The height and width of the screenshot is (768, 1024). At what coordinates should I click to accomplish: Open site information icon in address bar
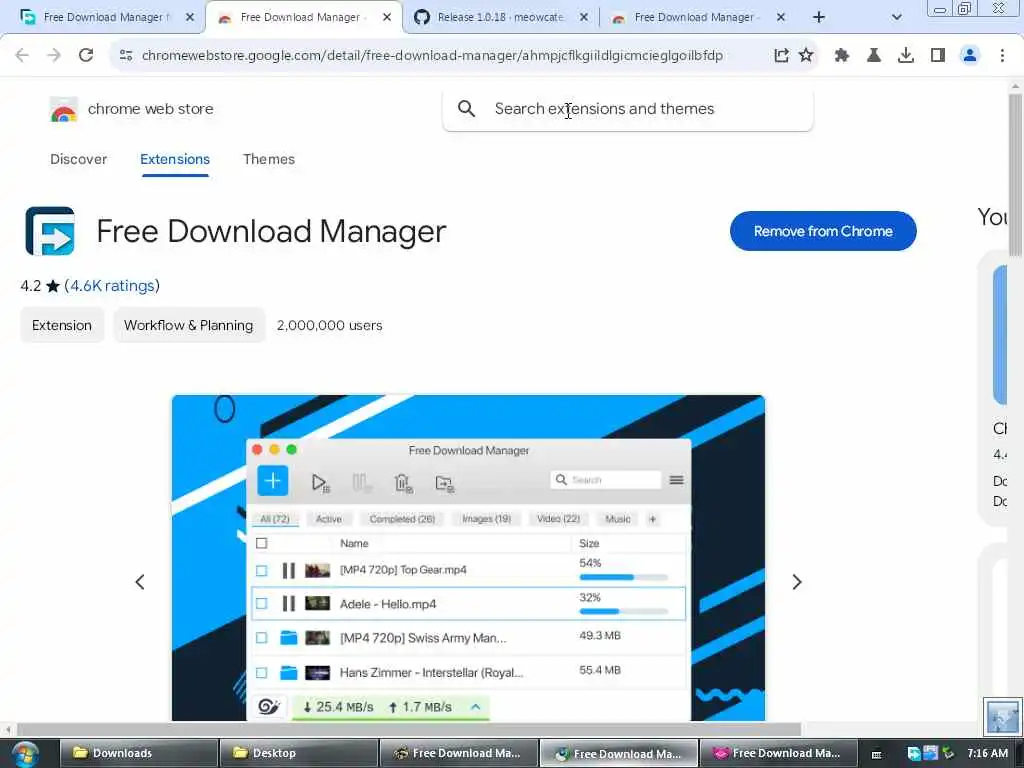[126, 56]
